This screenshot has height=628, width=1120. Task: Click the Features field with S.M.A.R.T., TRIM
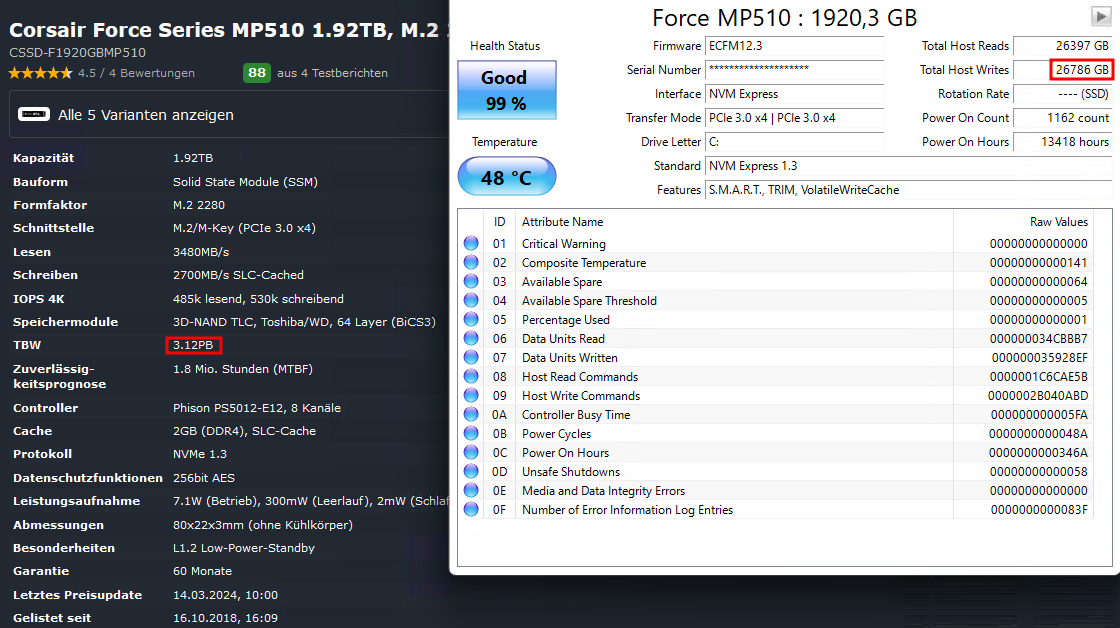[x=909, y=190]
